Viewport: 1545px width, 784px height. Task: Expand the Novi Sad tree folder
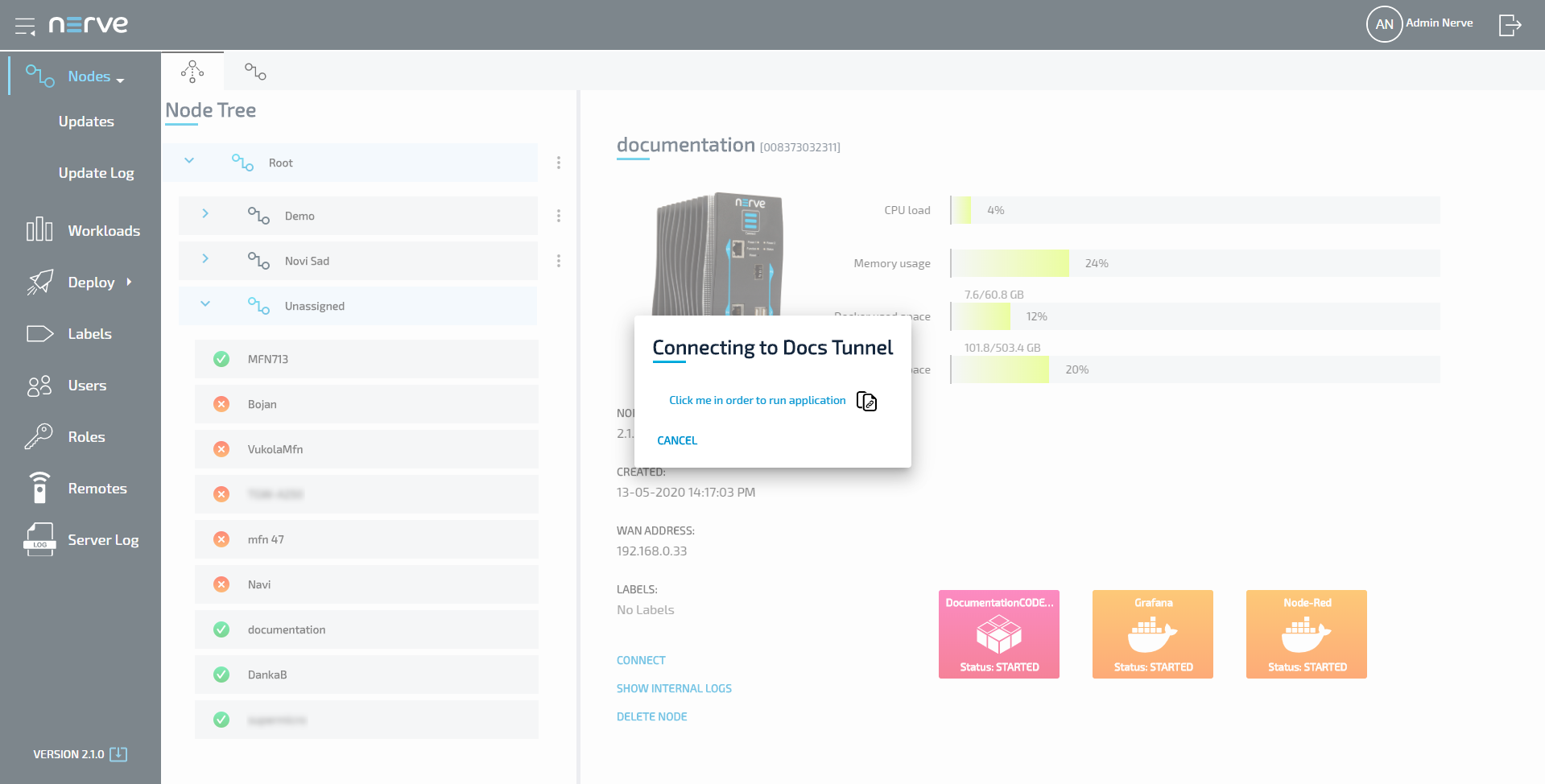[x=205, y=259]
